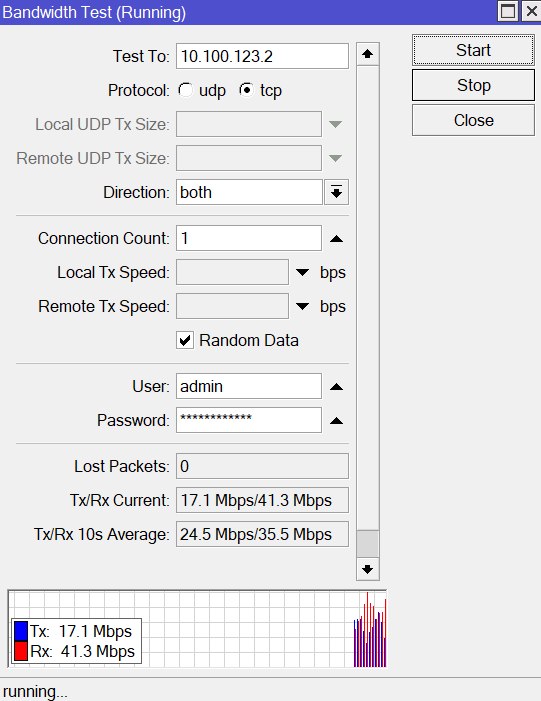Click the scrollbar down arrow
The image size is (541, 701).
tap(368, 569)
